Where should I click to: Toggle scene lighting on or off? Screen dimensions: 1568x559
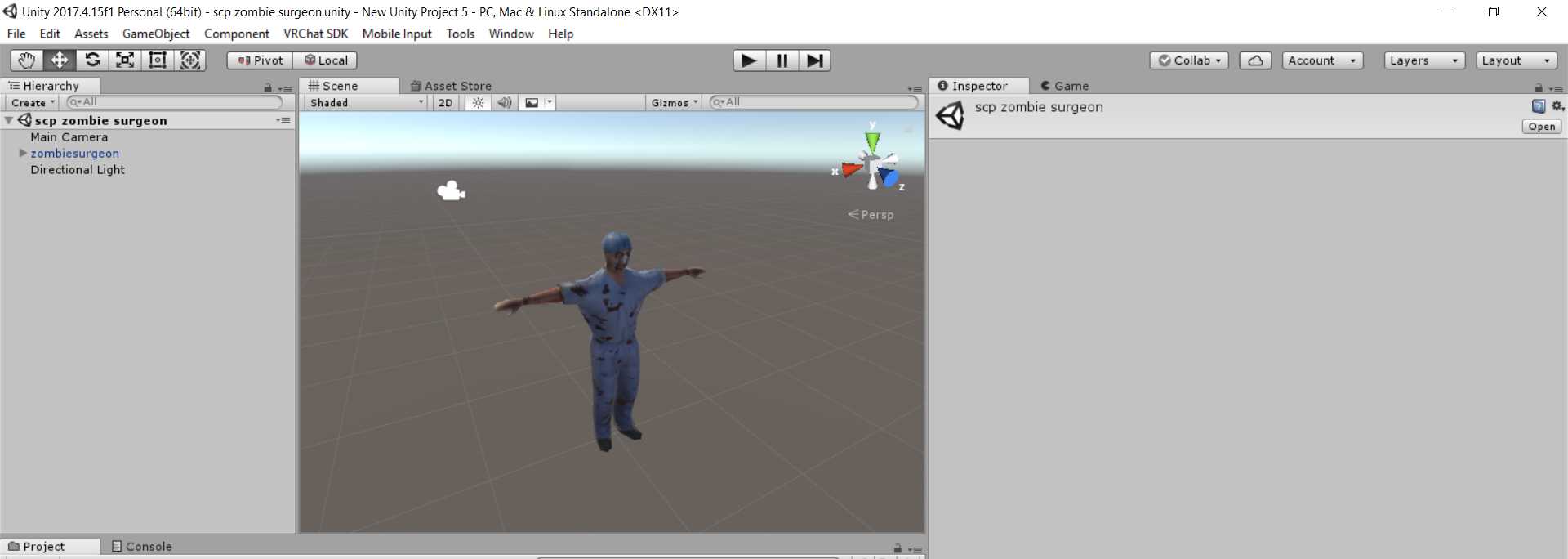click(479, 103)
